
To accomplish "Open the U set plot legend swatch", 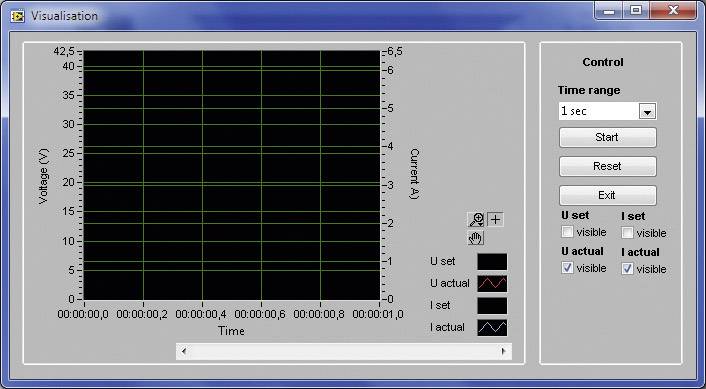I will pyautogui.click(x=492, y=262).
